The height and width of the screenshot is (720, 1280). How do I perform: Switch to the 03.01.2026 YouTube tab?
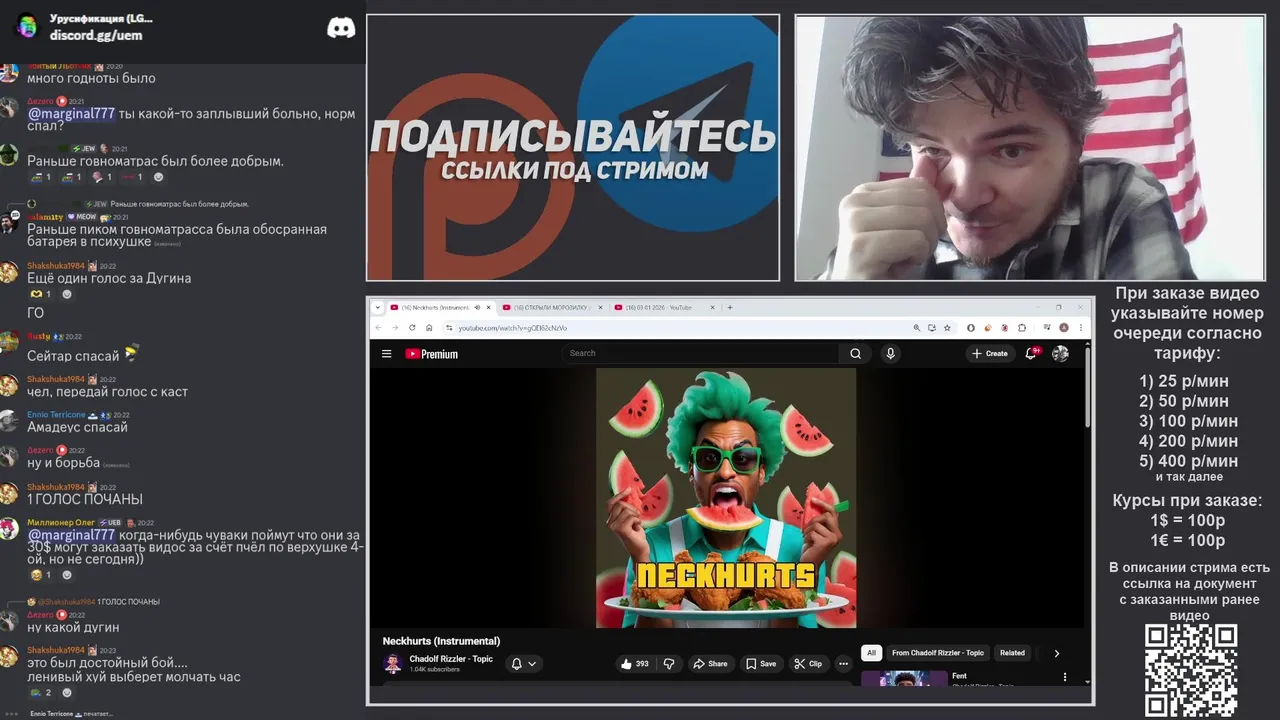tap(665, 307)
